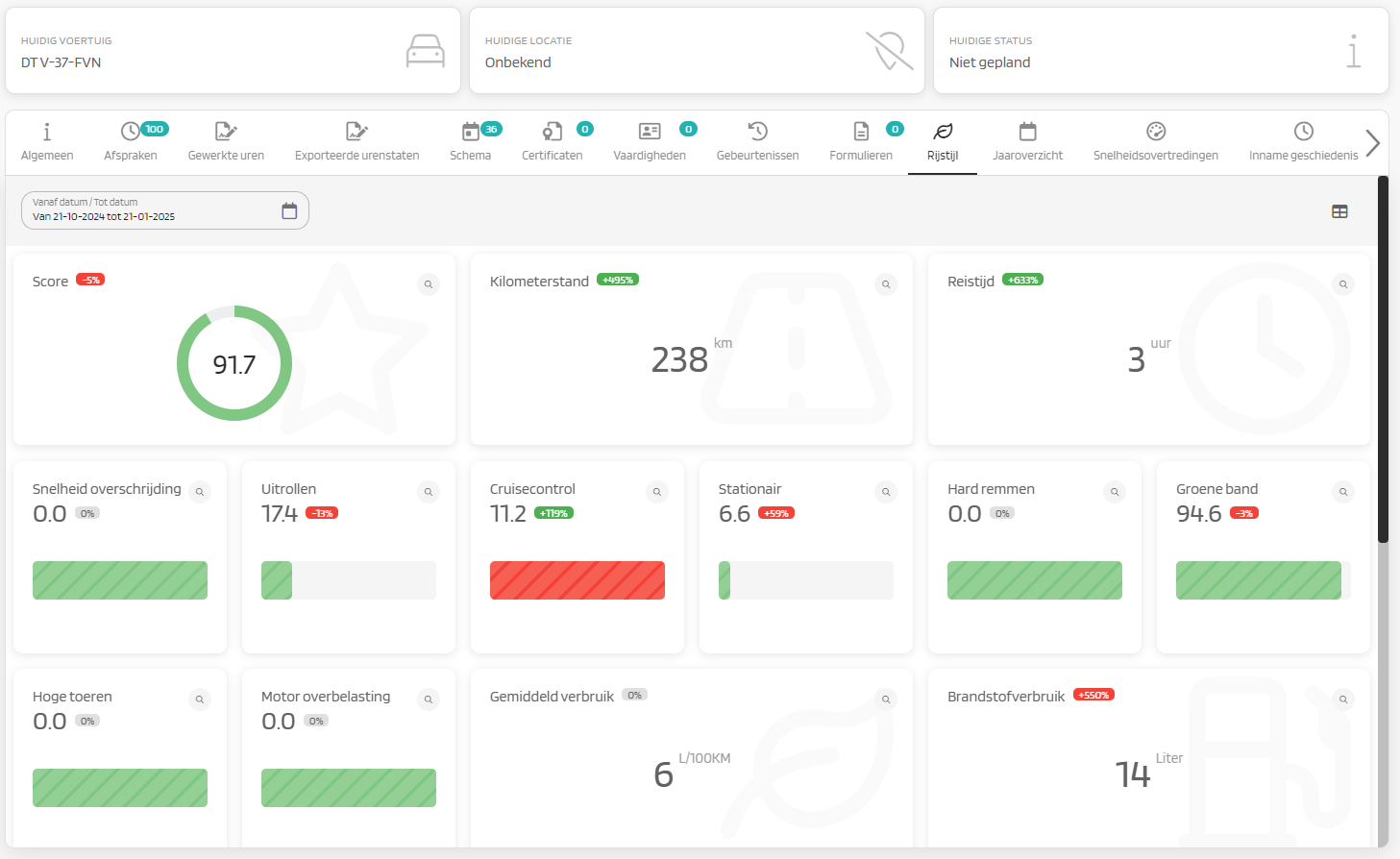Open the Algemeen tab

pos(47,142)
